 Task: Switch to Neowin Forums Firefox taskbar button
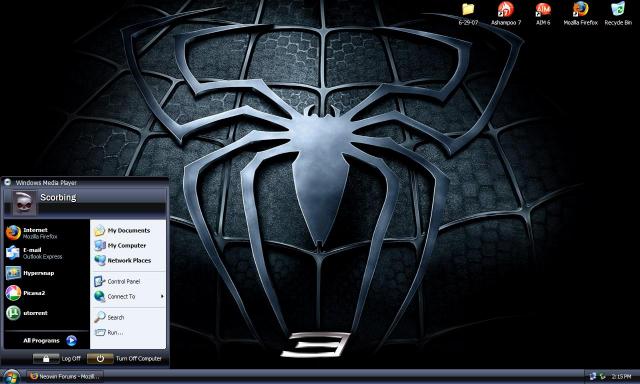tap(64, 376)
